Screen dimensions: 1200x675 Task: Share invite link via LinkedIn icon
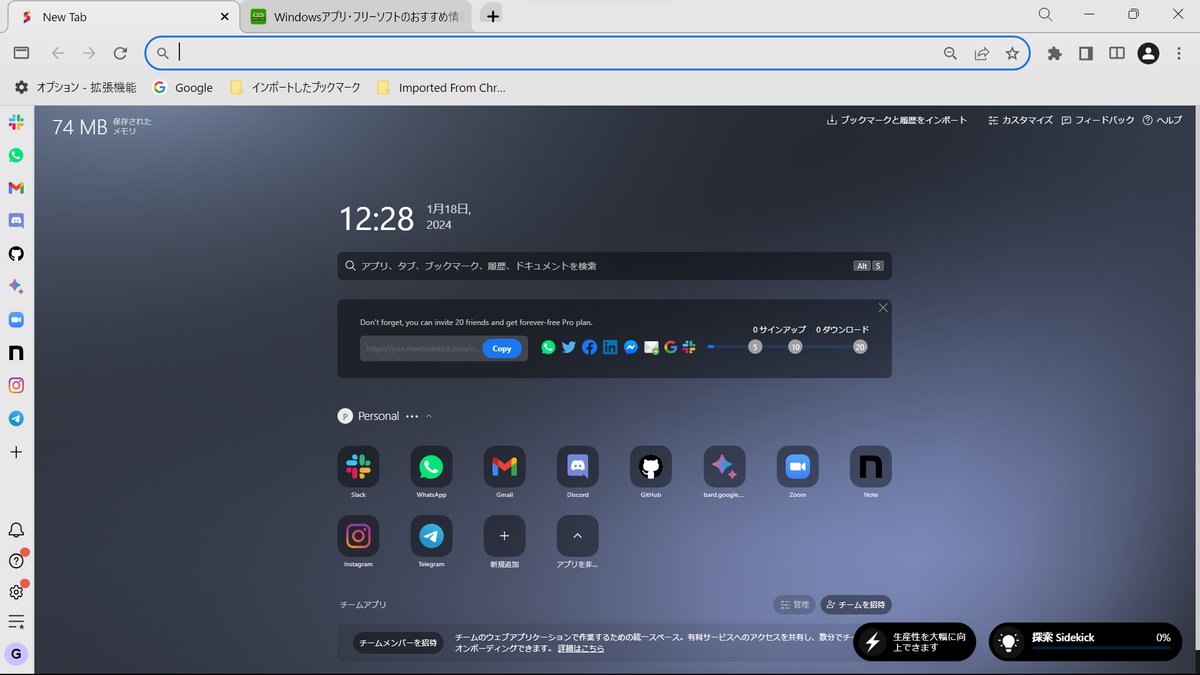pos(610,347)
